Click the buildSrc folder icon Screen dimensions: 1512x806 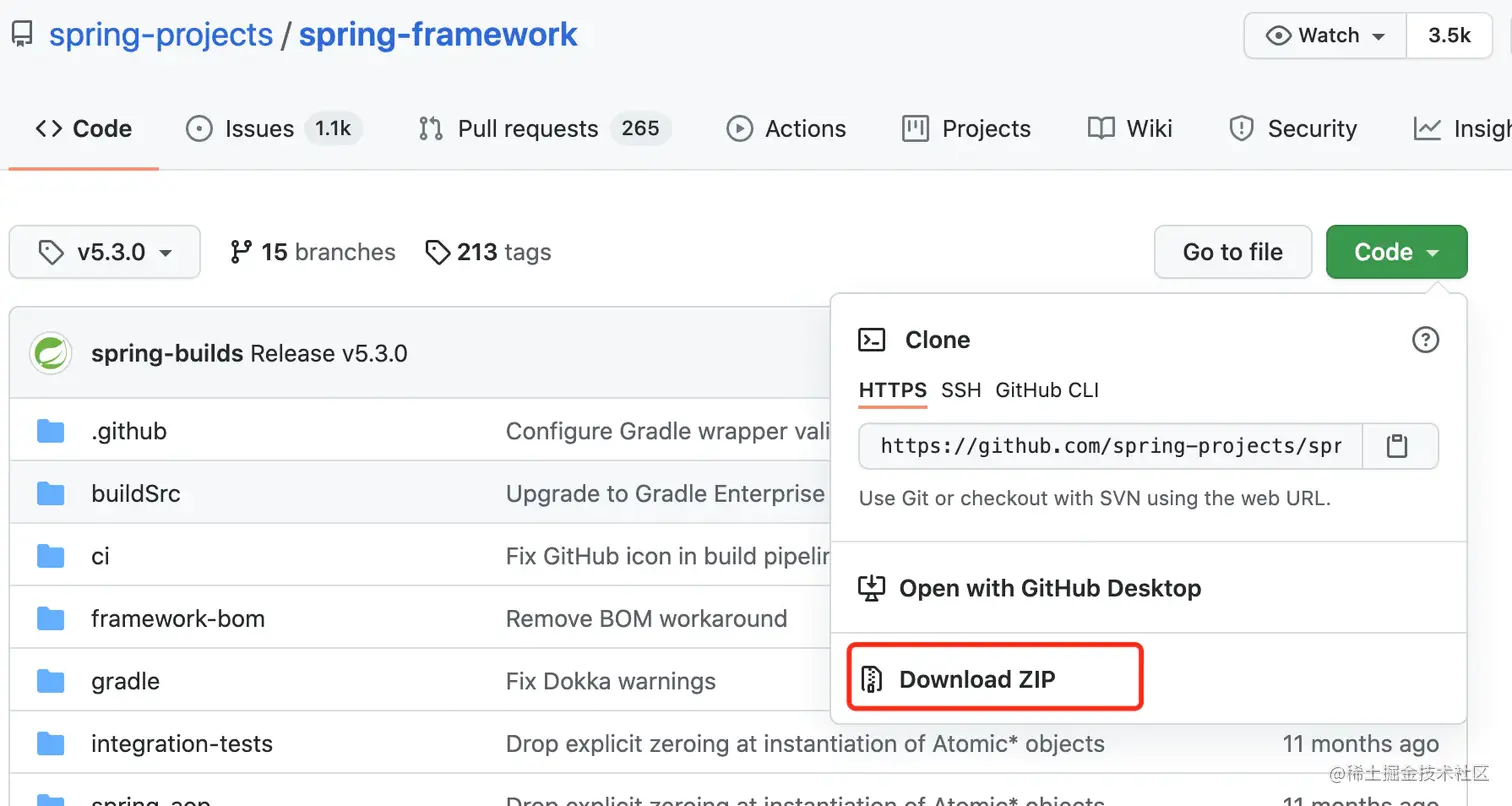coord(50,494)
